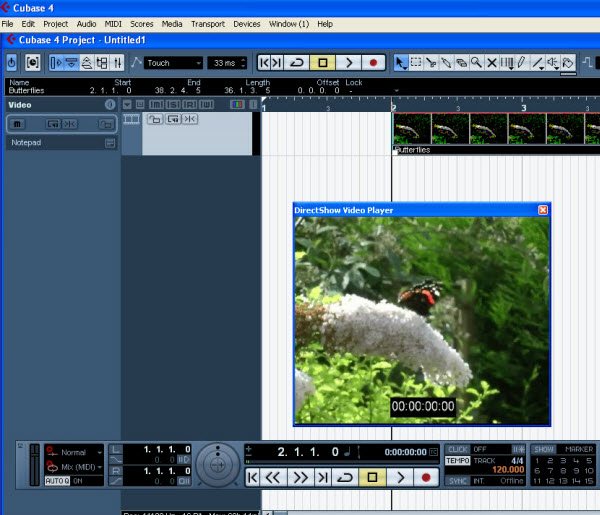Go to next marker in top toolbar

coord(277,62)
